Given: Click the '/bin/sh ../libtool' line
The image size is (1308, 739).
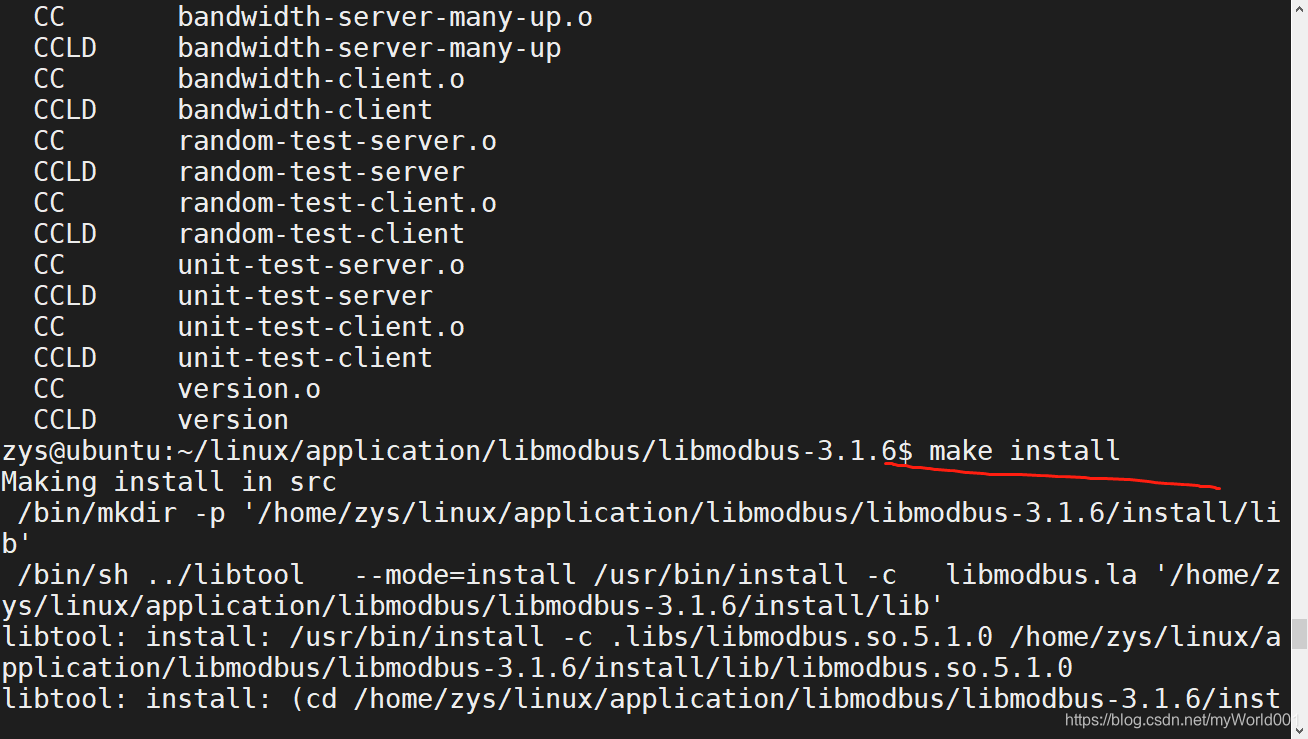Looking at the screenshot, I should (640, 590).
